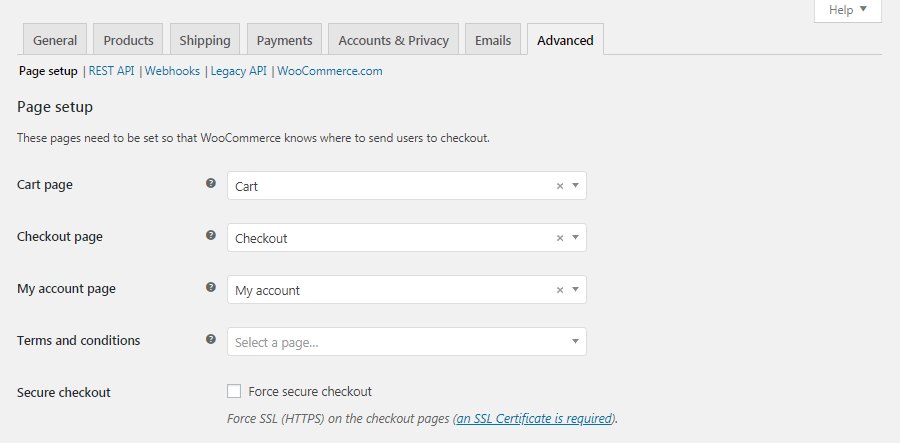This screenshot has width=900, height=443.
Task: Go to the Accounts & Privacy tab
Action: pos(393,40)
